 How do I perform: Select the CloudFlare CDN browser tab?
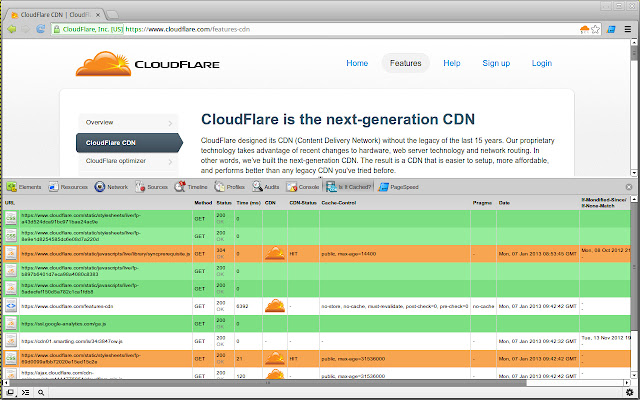[x=55, y=15]
